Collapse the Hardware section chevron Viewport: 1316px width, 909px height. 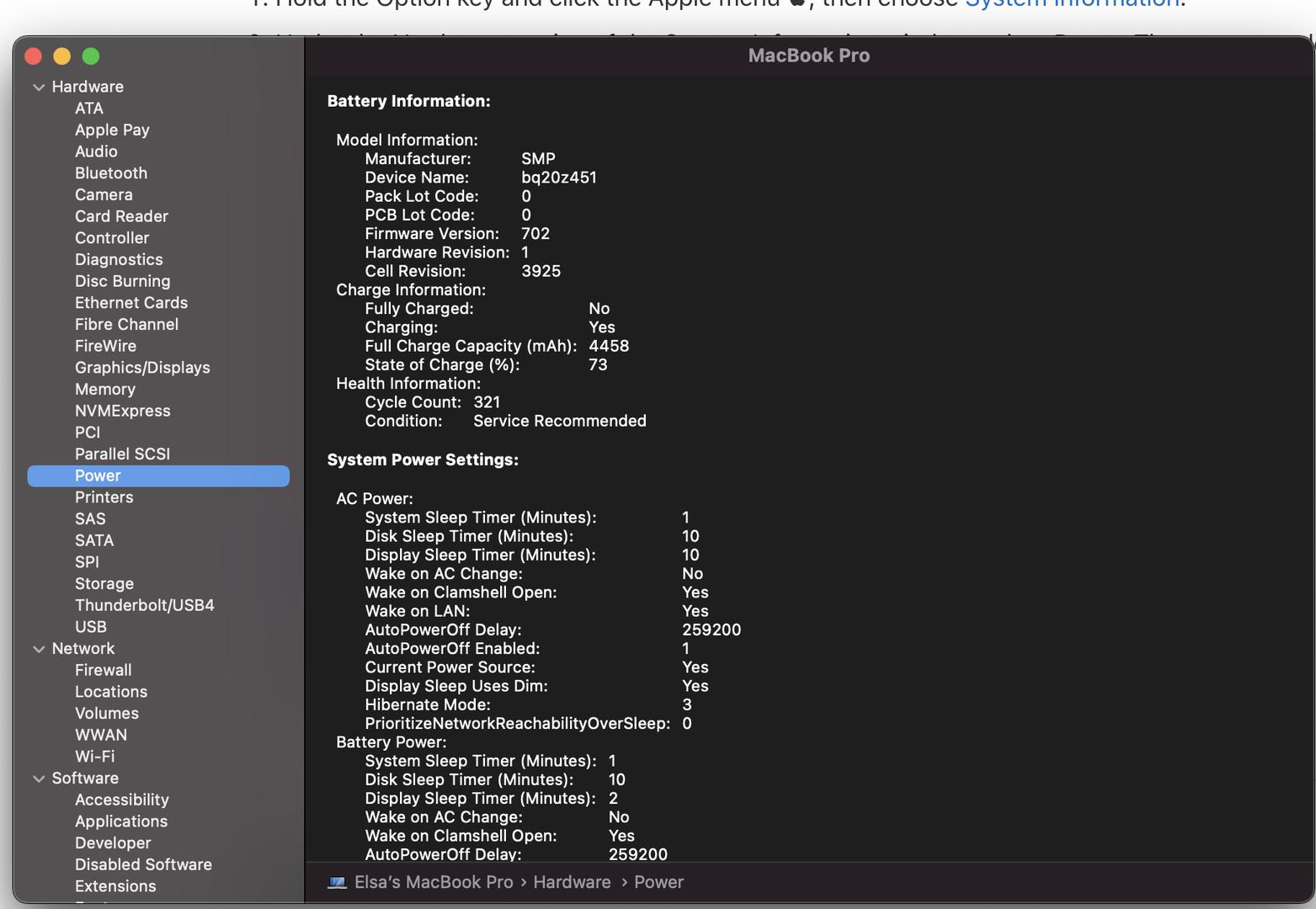(x=39, y=87)
